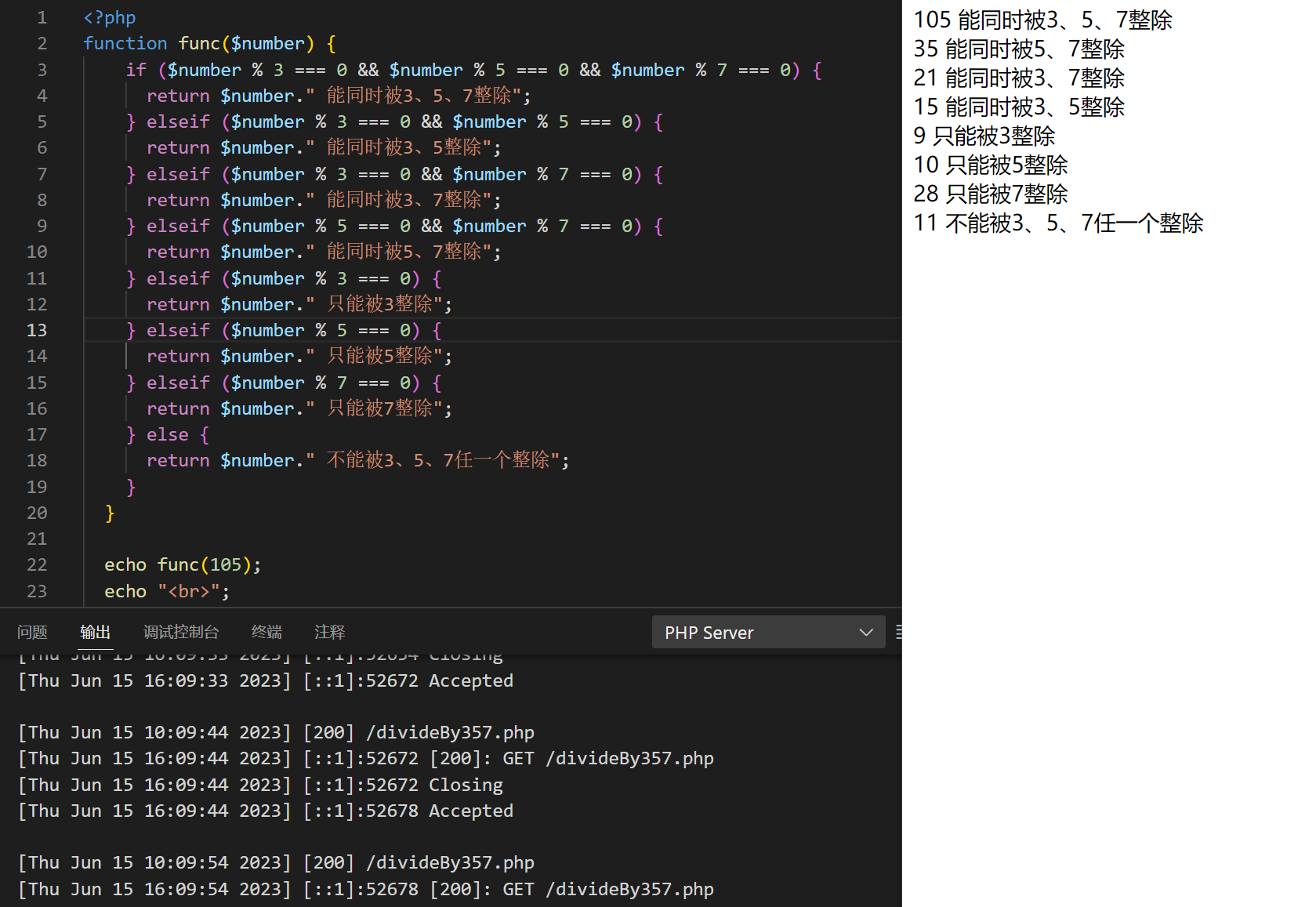Click the browser output line 35 能同时被5、7整除
1316x907 pixels.
[1019, 49]
